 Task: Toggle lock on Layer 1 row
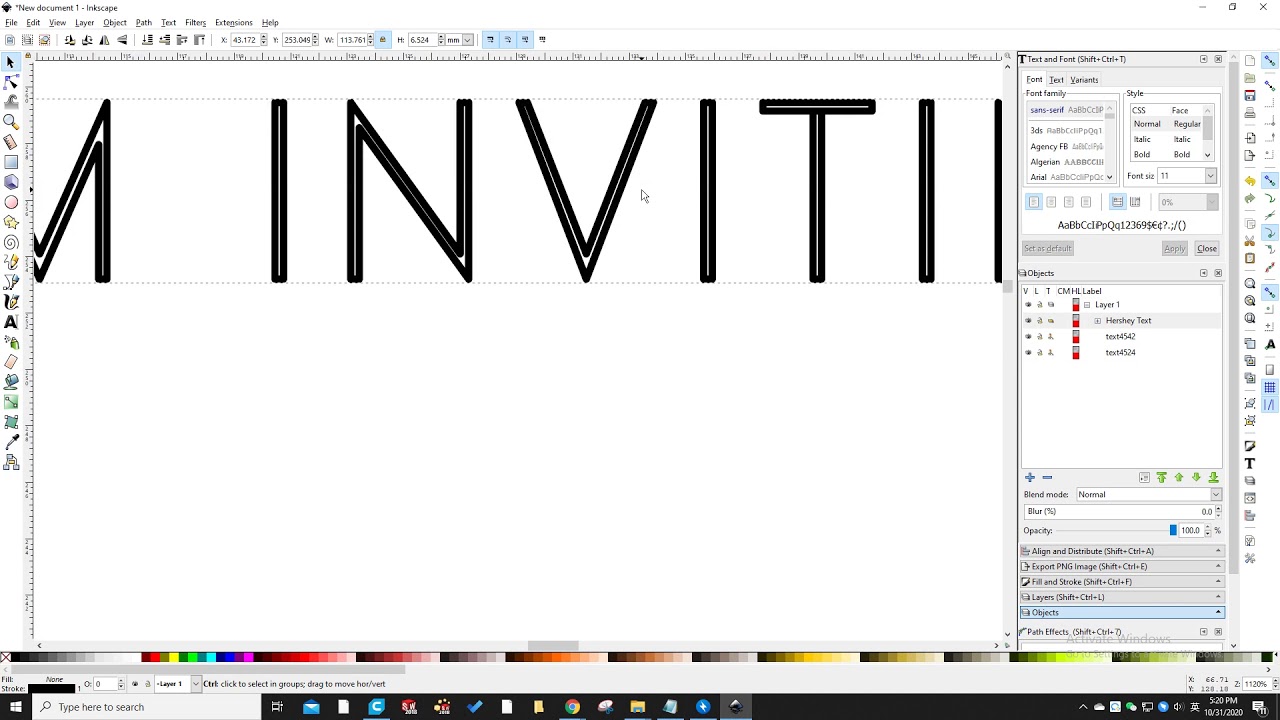pyautogui.click(x=1039, y=305)
